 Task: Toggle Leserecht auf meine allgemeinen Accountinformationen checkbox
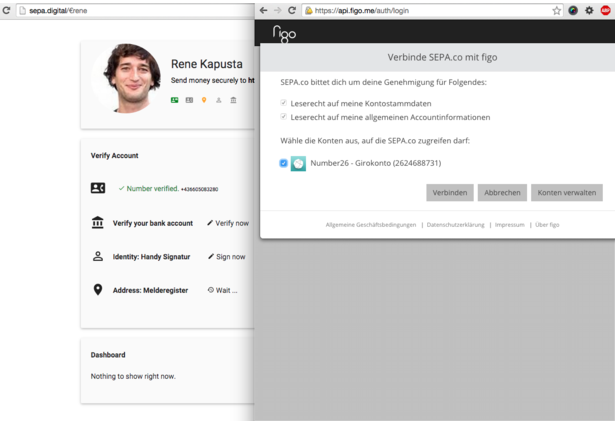[283, 116]
